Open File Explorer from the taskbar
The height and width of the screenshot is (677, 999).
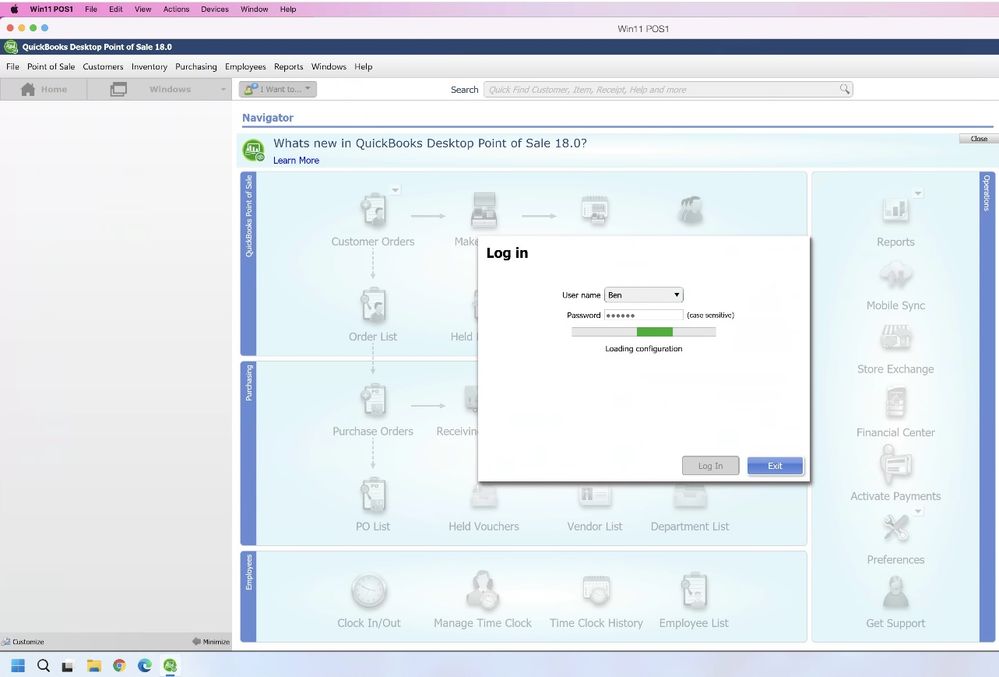pyautogui.click(x=94, y=666)
